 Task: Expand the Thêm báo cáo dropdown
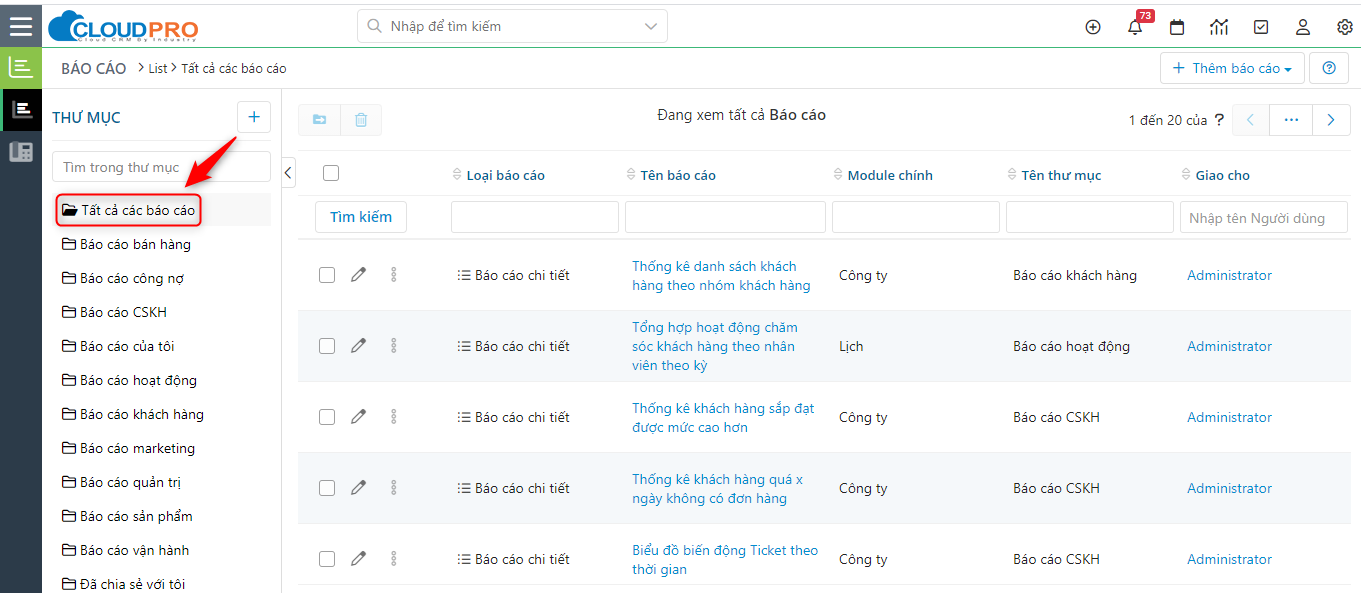(1232, 69)
